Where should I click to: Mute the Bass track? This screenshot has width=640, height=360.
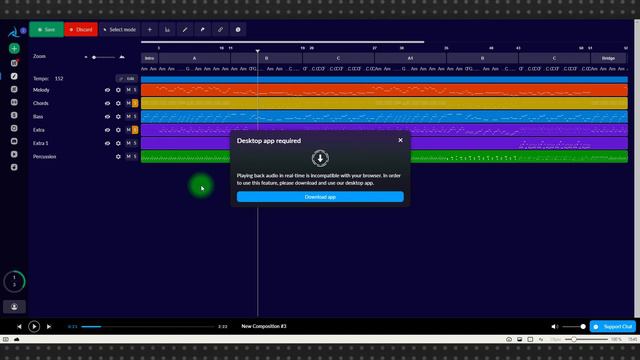(129, 117)
